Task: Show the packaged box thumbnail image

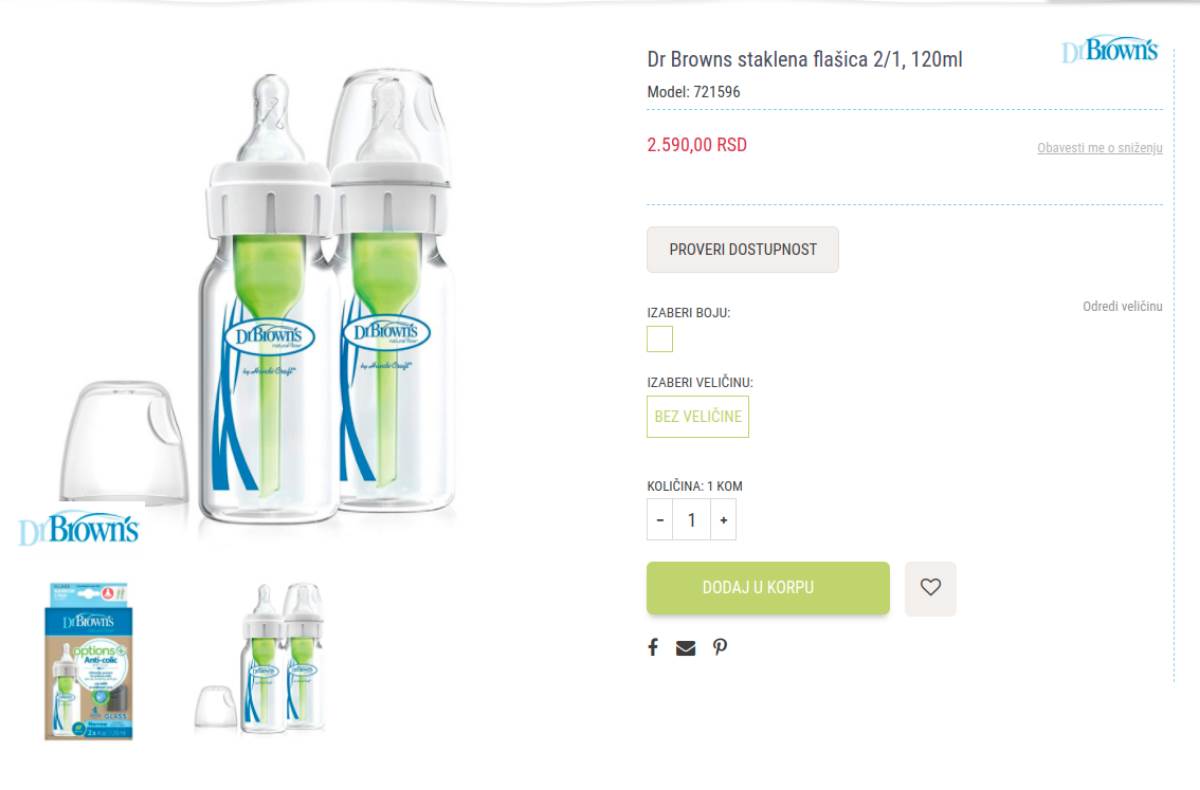Action: [x=88, y=661]
